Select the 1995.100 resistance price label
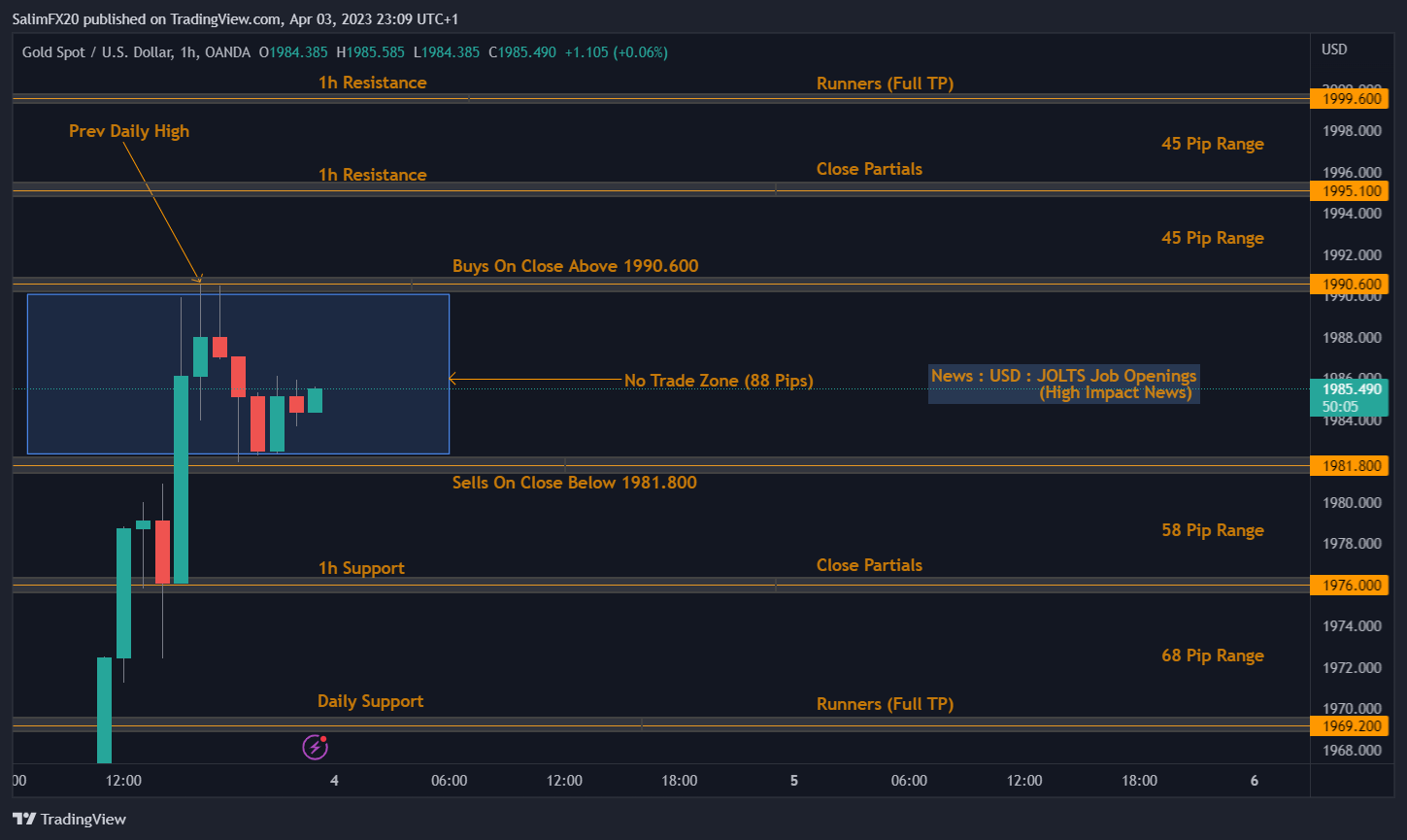This screenshot has height=840, width=1407. click(x=1350, y=191)
